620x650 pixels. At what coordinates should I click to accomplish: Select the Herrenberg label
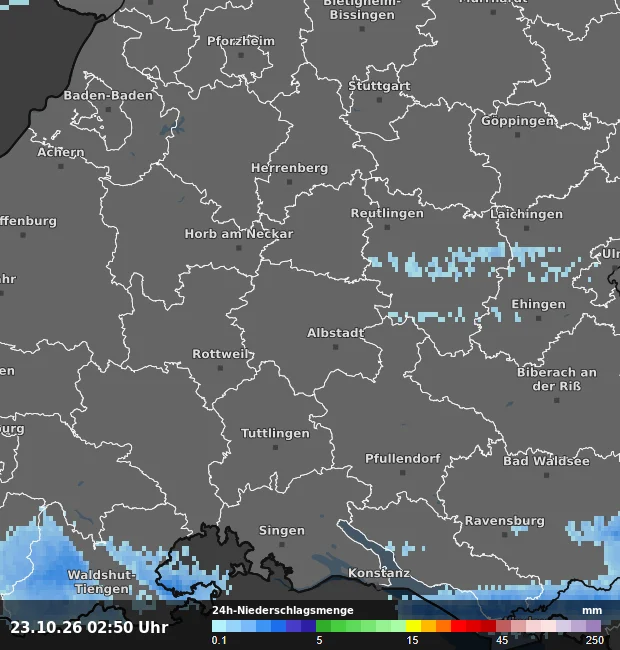pyautogui.click(x=289, y=168)
